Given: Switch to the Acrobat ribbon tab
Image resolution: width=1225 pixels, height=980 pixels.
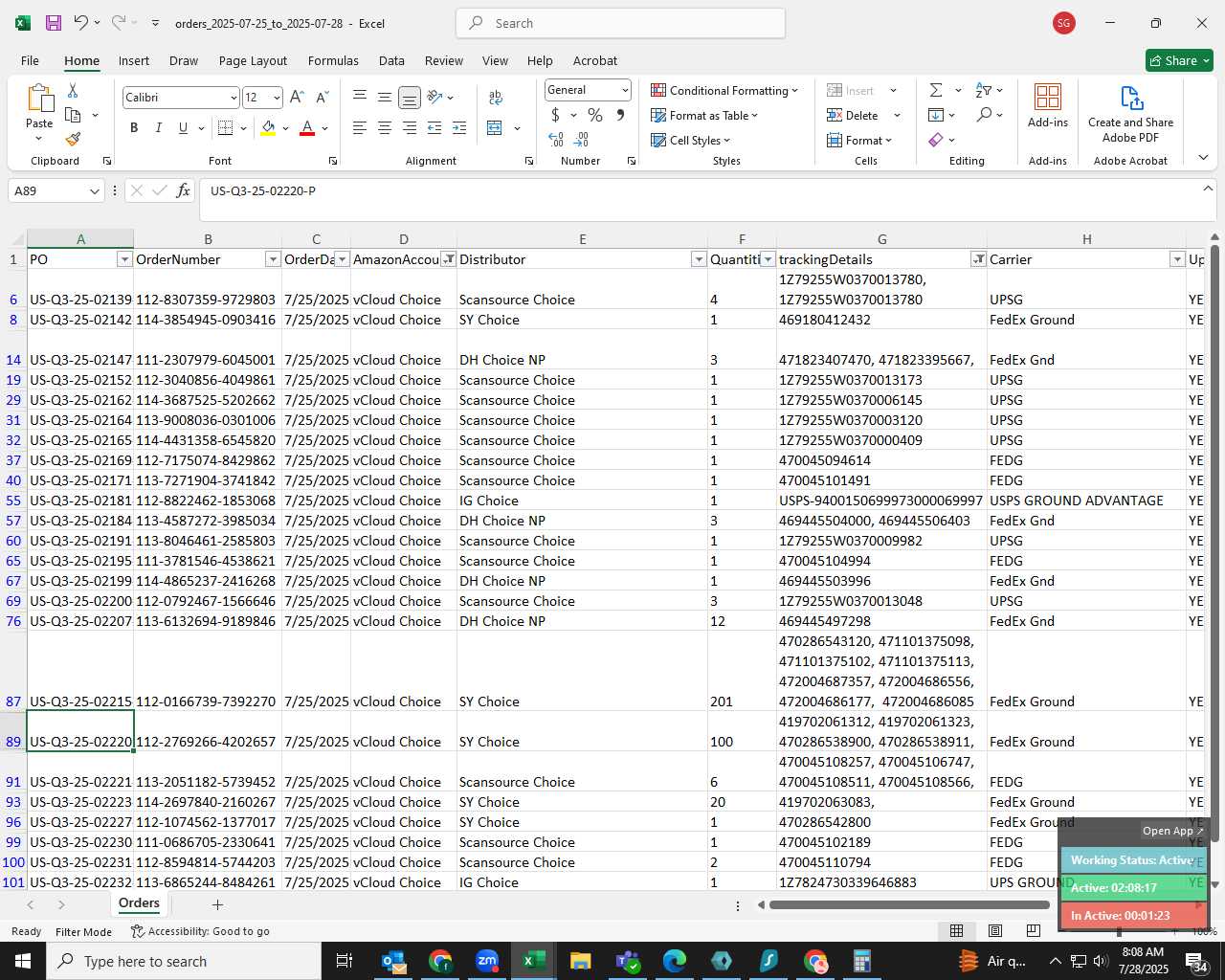Looking at the screenshot, I should [595, 60].
